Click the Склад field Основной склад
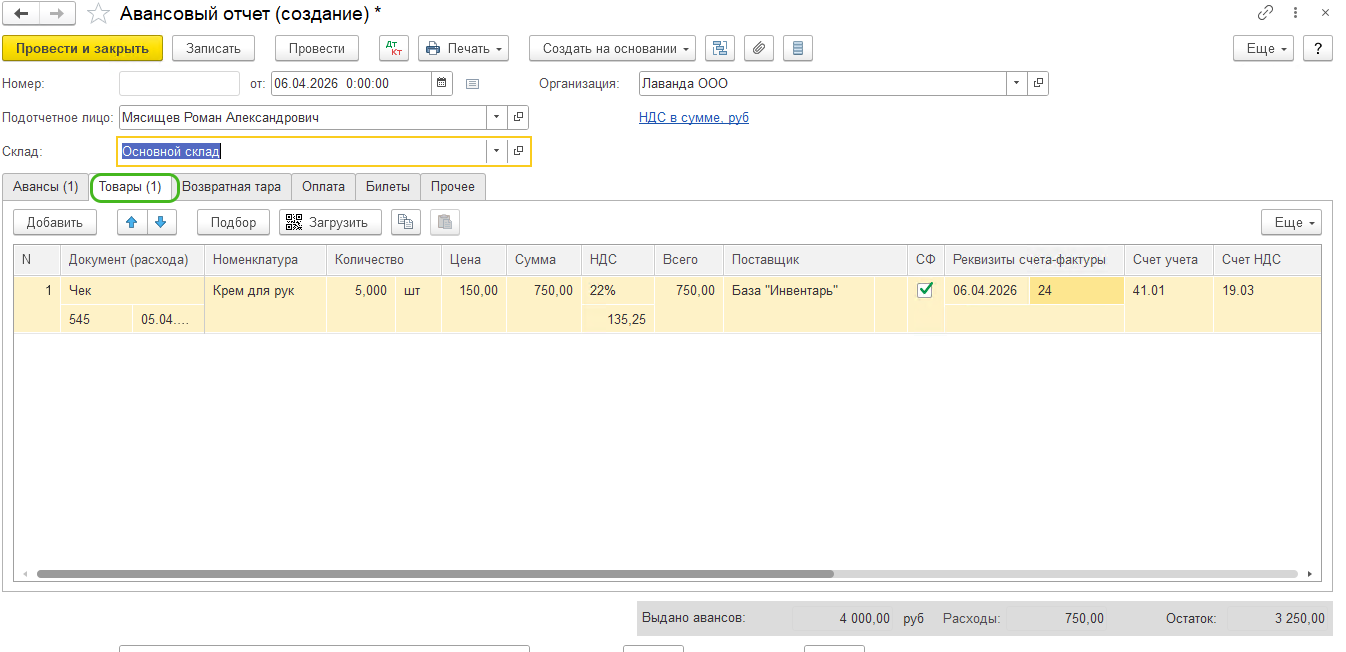Viewport: 1346px width, 652px height. [302, 152]
